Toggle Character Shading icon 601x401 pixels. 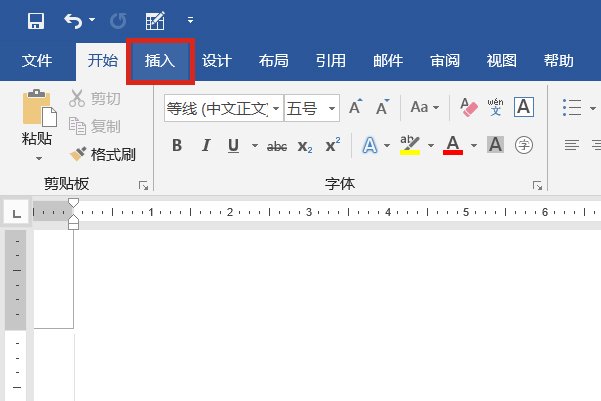coord(495,145)
